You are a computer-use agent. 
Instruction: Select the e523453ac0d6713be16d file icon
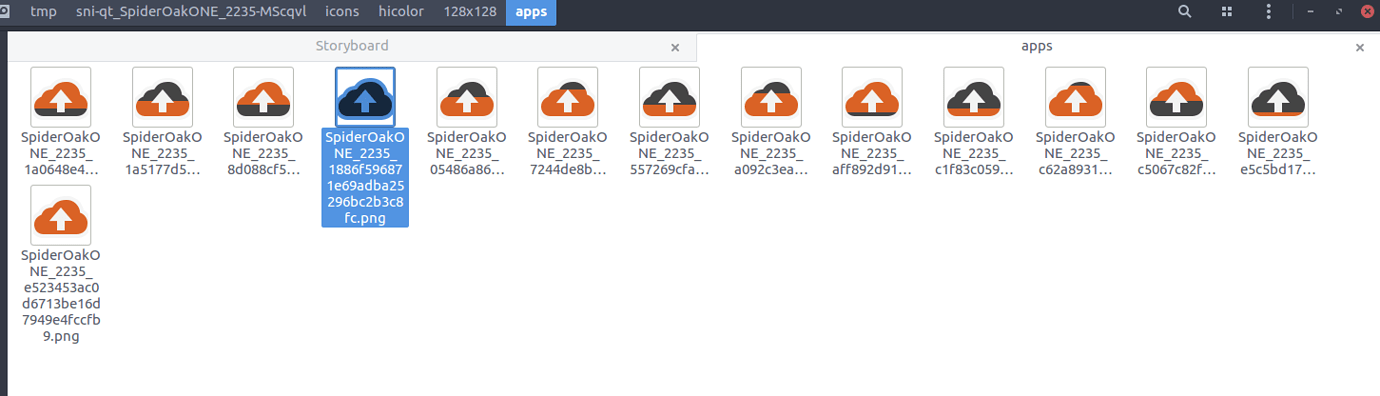[x=61, y=215]
